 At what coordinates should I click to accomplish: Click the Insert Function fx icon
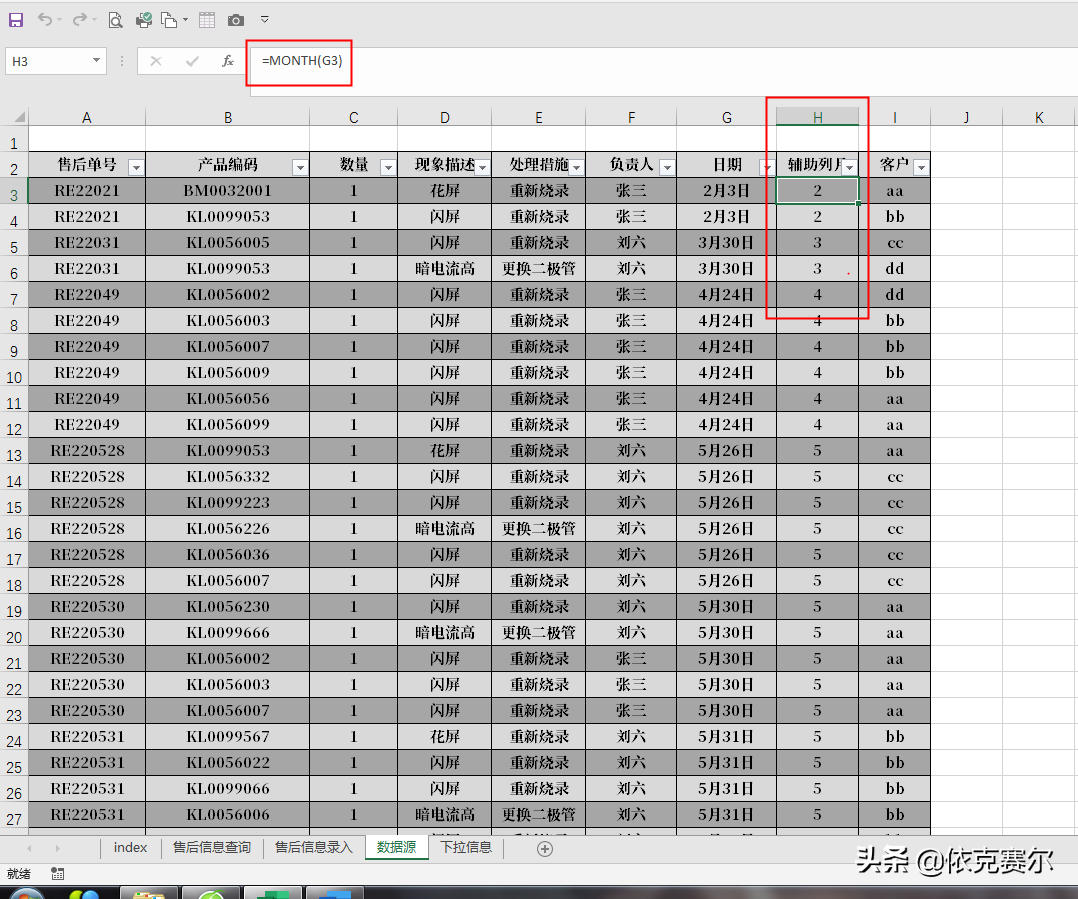[x=228, y=61]
